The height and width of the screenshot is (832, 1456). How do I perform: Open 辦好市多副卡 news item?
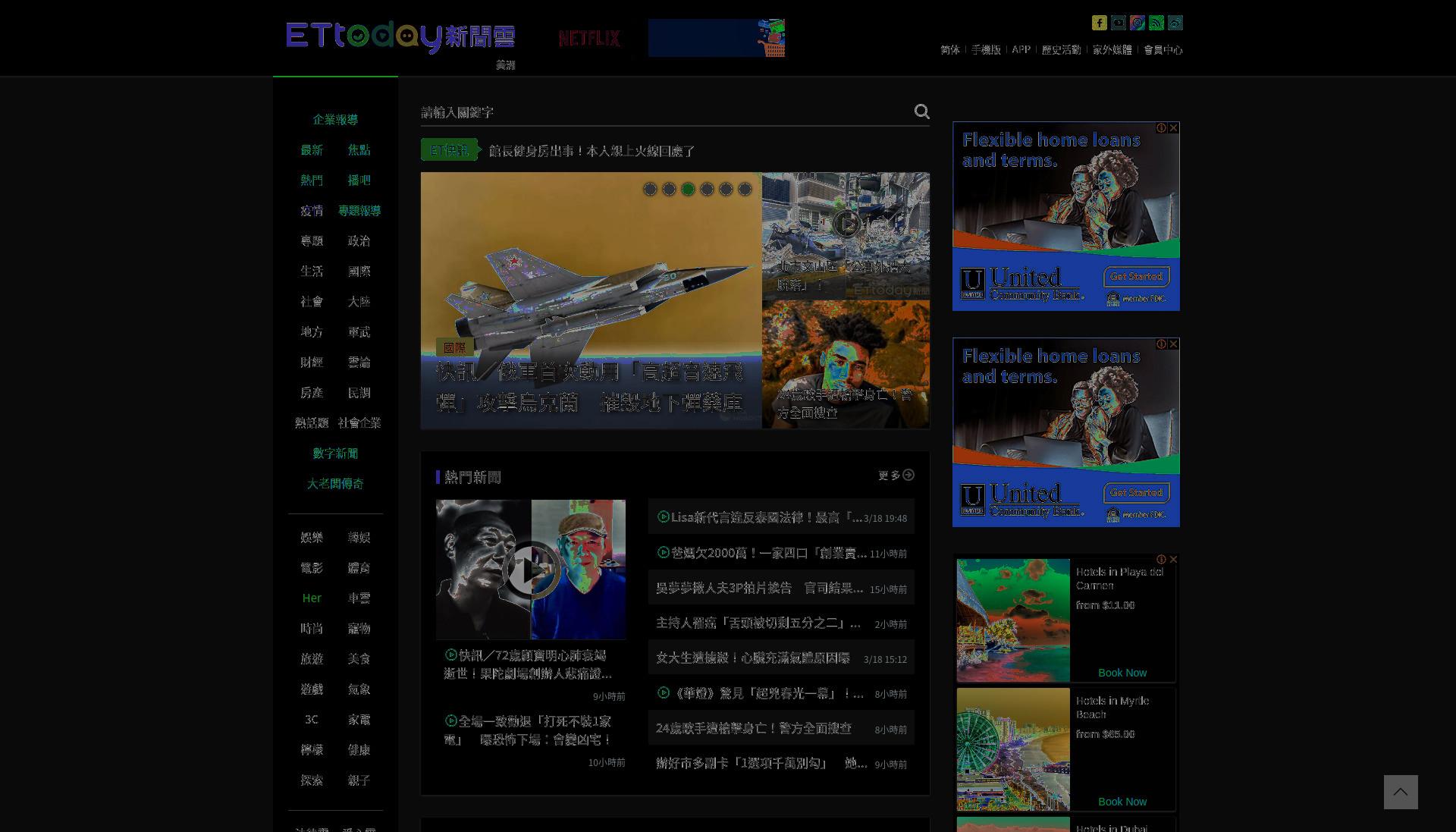pos(781,763)
